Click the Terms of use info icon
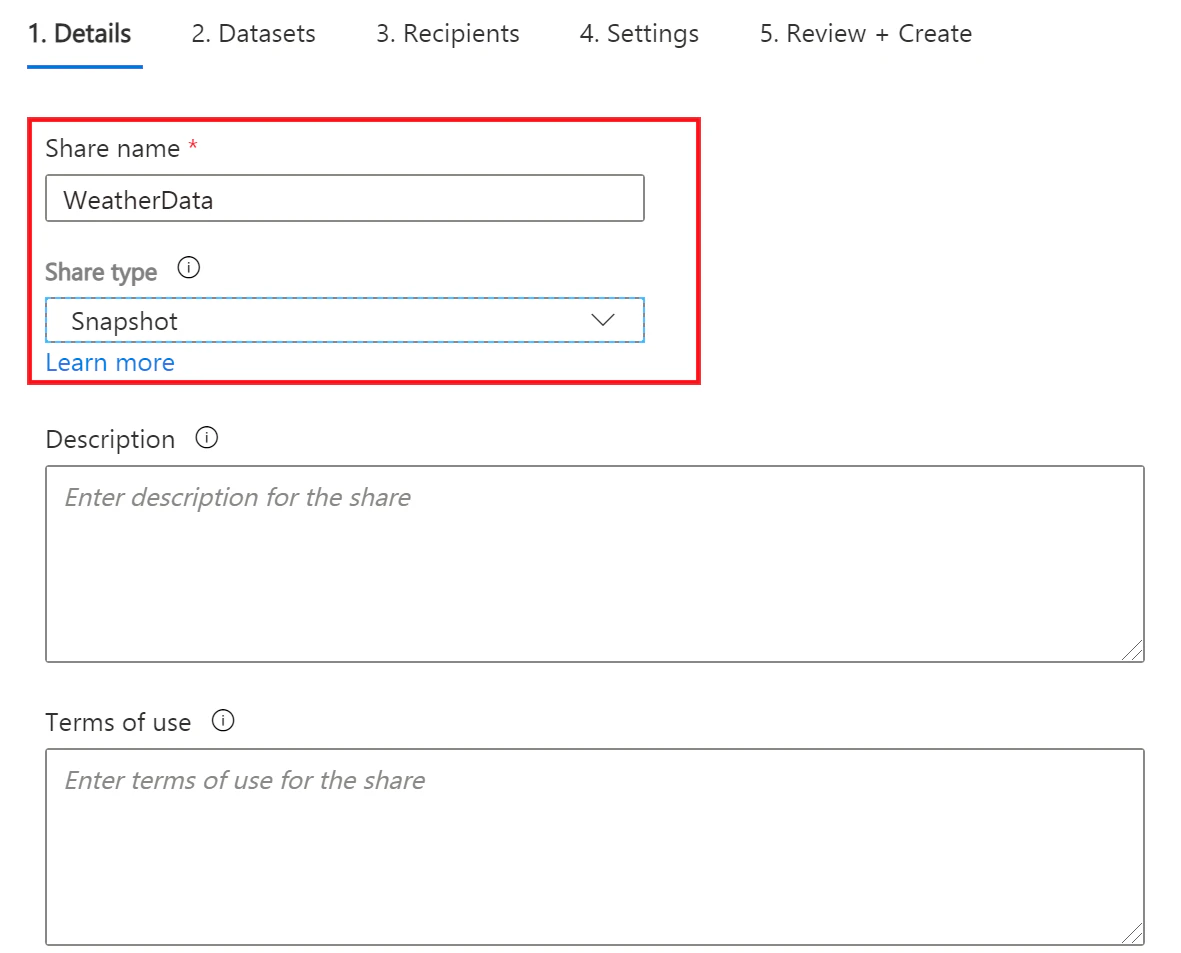 pos(223,721)
